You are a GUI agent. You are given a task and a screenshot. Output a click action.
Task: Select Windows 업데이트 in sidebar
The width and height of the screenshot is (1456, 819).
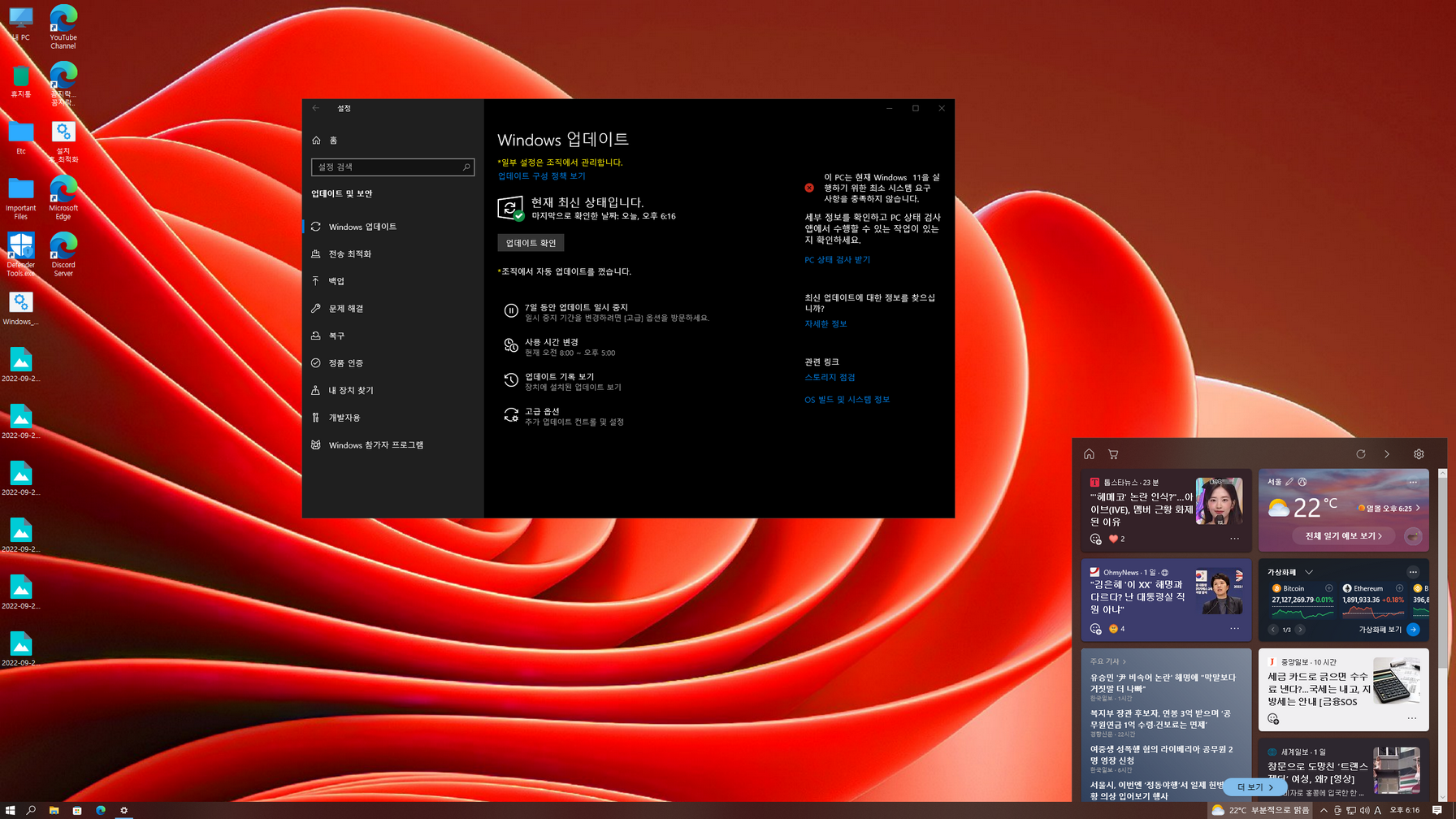(x=393, y=227)
